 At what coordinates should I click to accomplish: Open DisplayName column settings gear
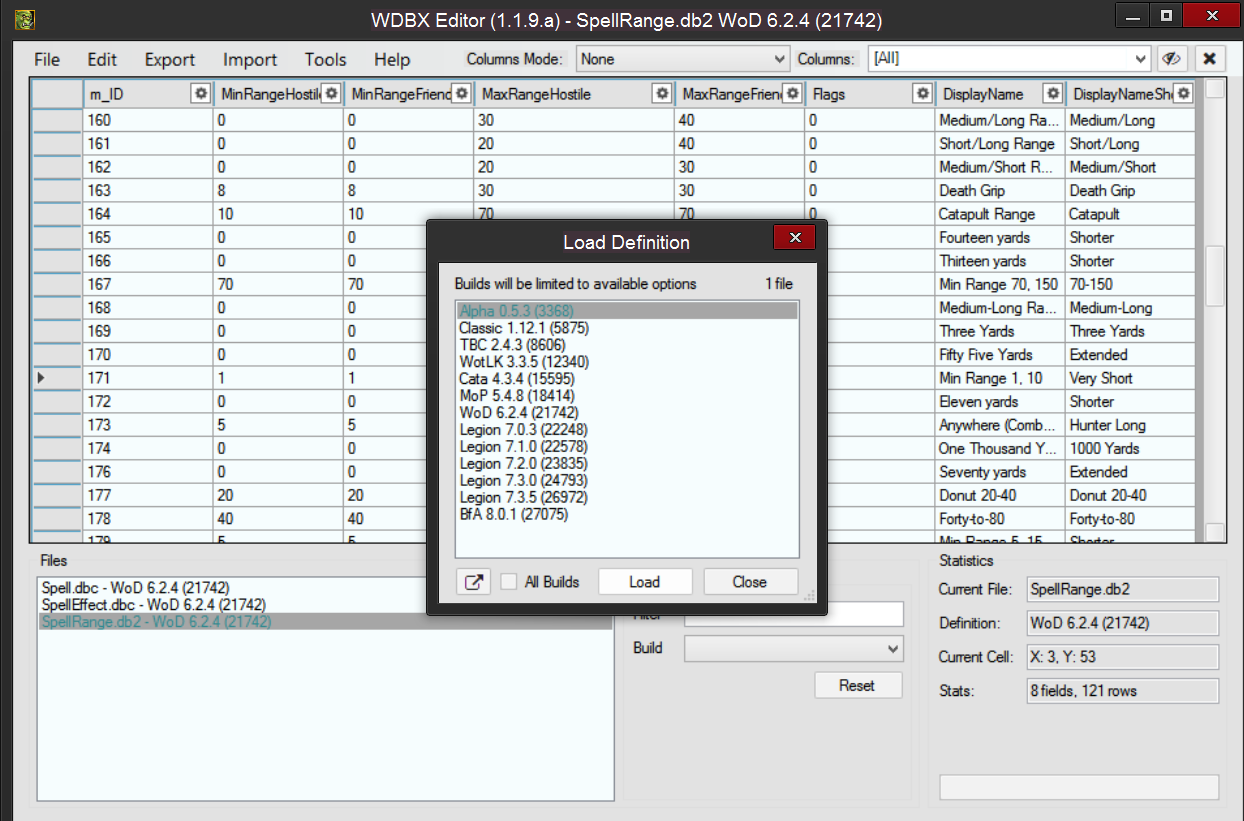point(1052,93)
